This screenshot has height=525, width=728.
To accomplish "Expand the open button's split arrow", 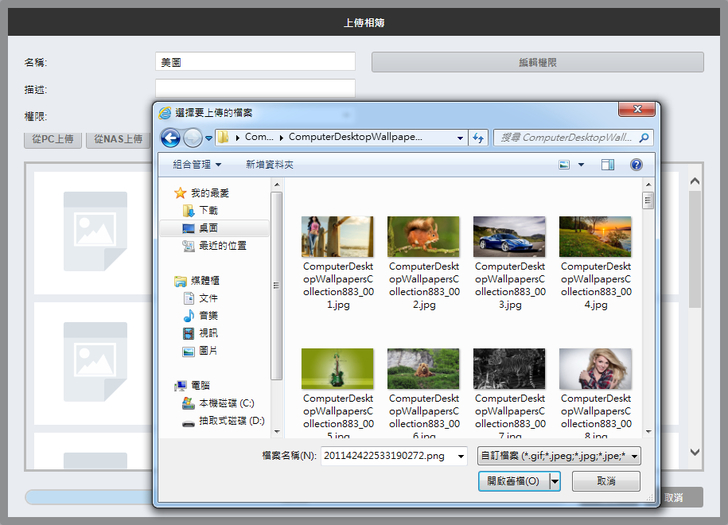I will pos(555,481).
